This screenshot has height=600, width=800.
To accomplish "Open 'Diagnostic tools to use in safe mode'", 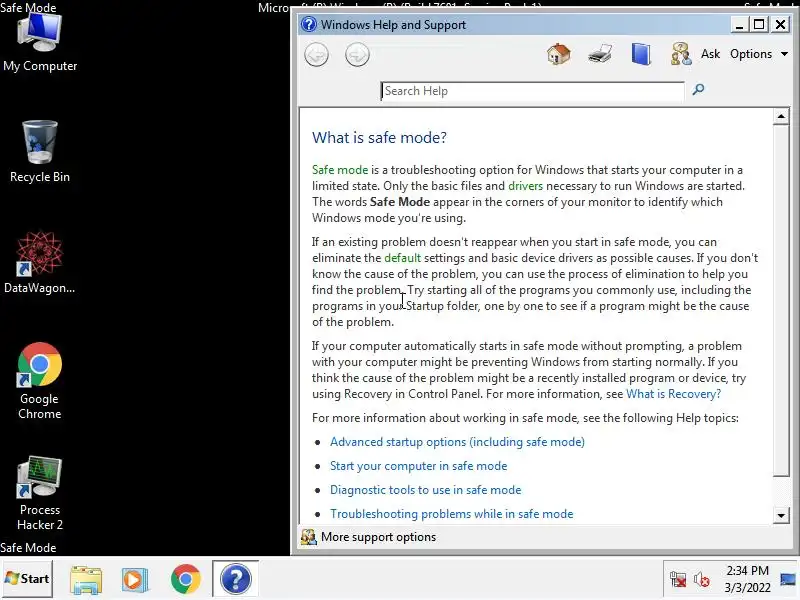I will (426, 490).
